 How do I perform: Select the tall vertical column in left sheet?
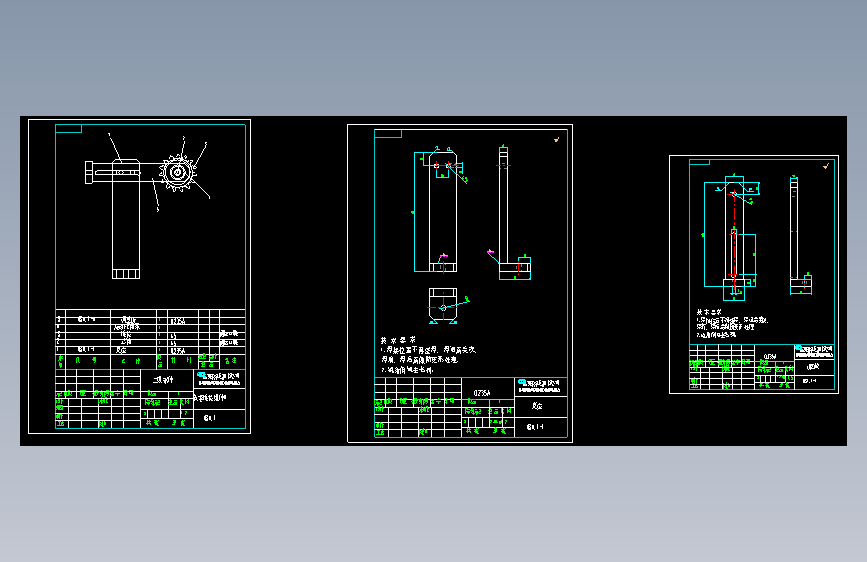coord(126,219)
